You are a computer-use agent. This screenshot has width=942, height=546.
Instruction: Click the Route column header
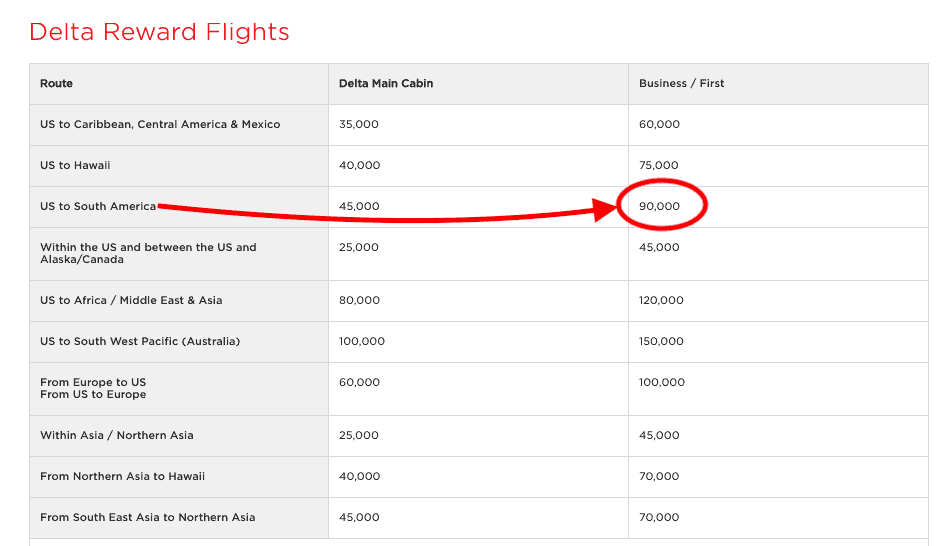pos(57,83)
